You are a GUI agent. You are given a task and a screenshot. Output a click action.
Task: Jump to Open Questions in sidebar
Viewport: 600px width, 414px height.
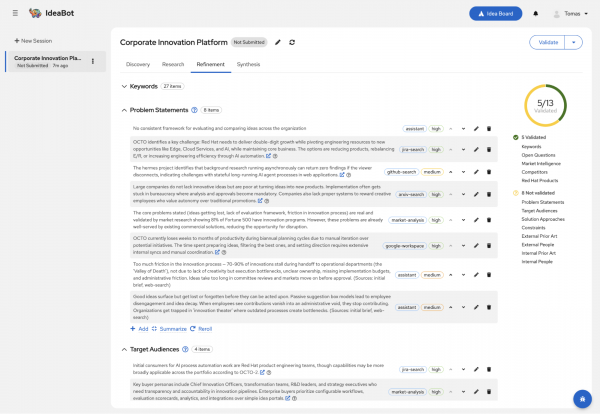point(538,155)
